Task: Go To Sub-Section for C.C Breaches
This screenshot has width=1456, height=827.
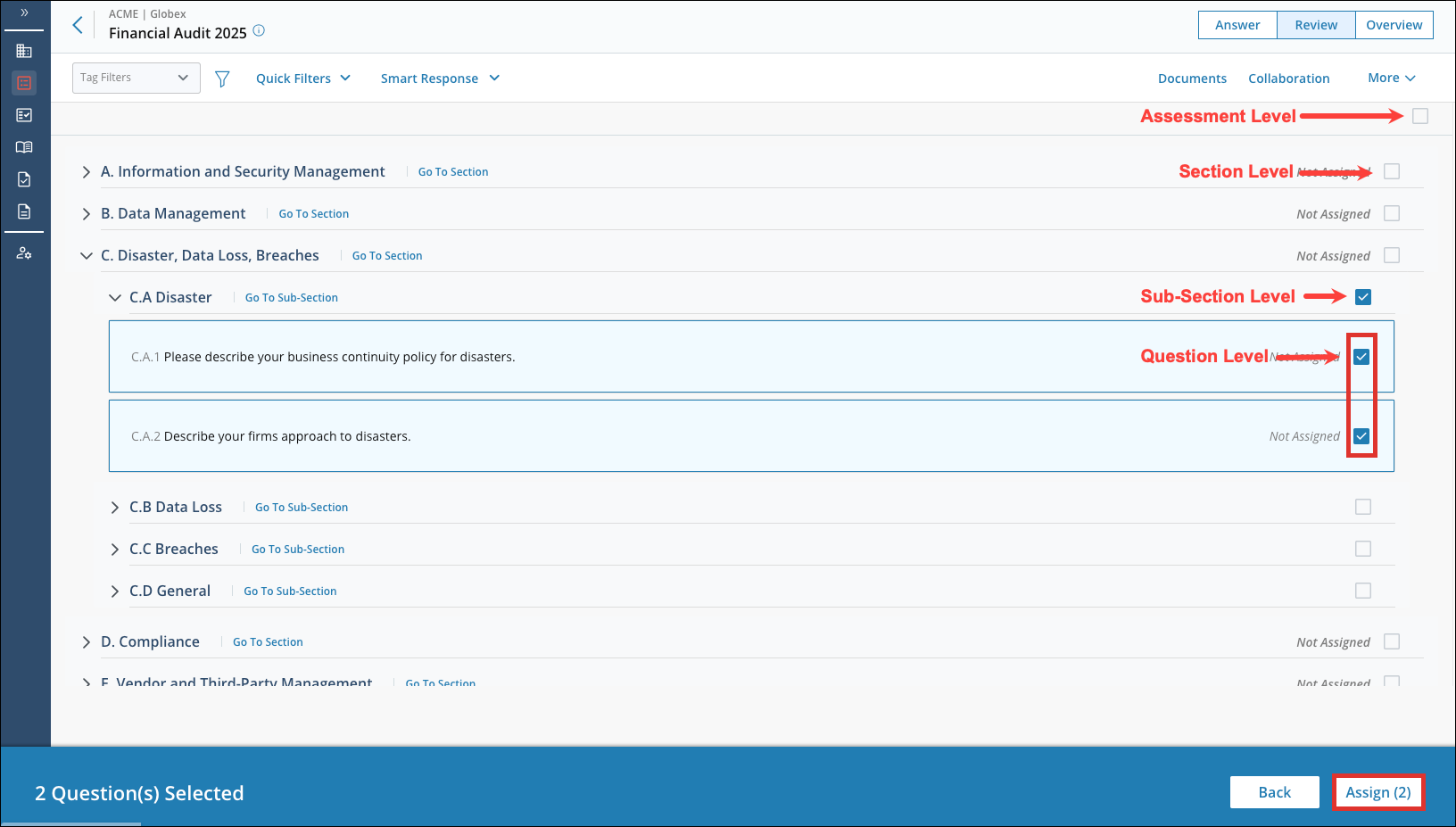Action: (298, 550)
